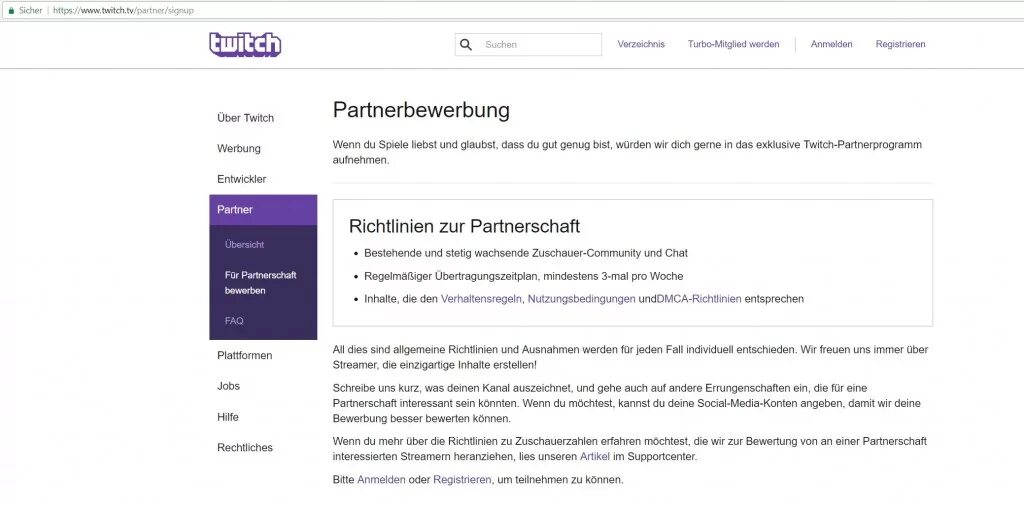Image resolution: width=1024 pixels, height=505 pixels.
Task: Open the Entwickler sidebar item
Action: coord(242,179)
